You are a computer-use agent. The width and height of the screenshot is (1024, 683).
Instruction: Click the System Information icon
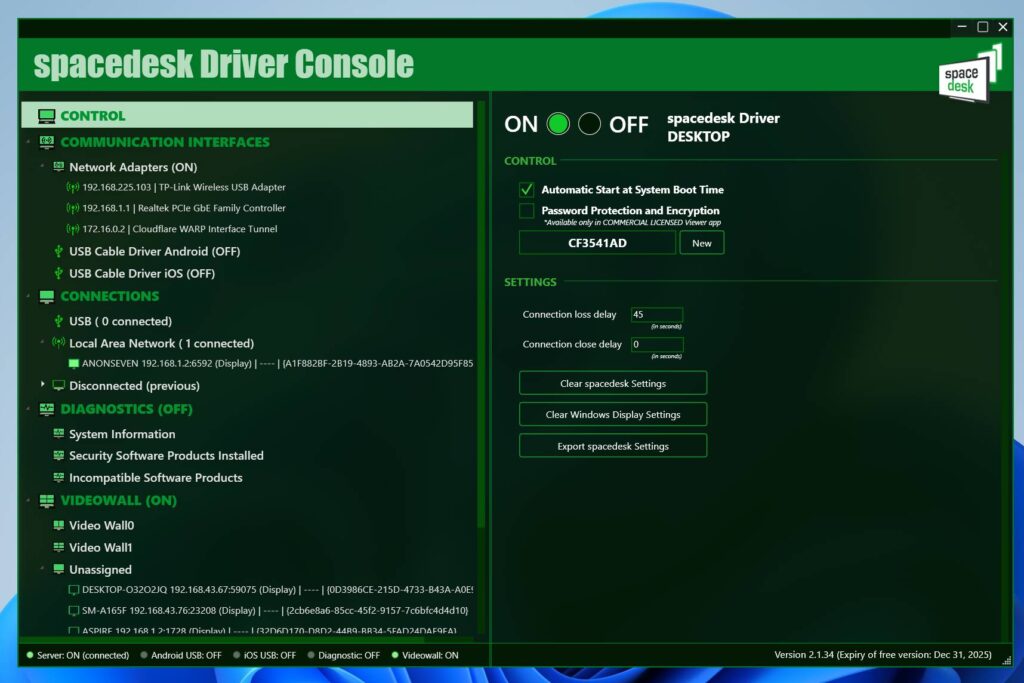click(x=59, y=434)
